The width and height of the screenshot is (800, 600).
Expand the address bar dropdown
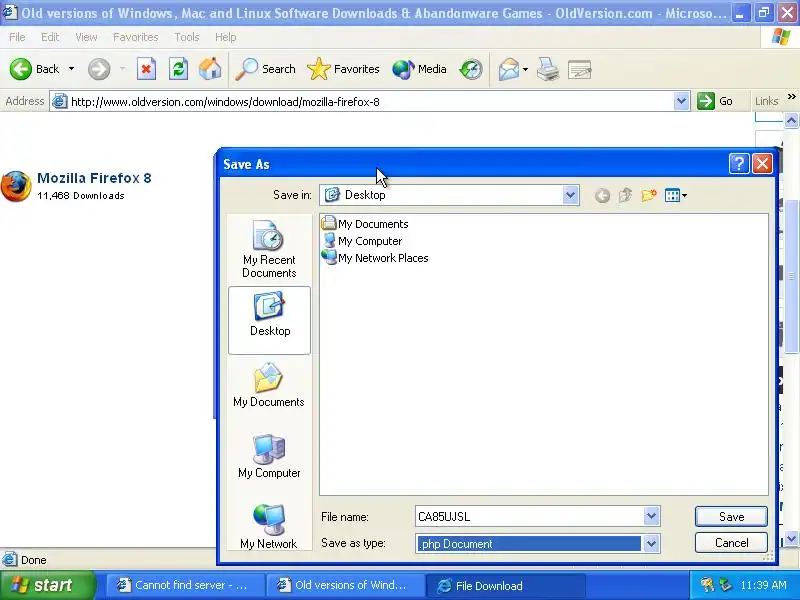pyautogui.click(x=681, y=101)
